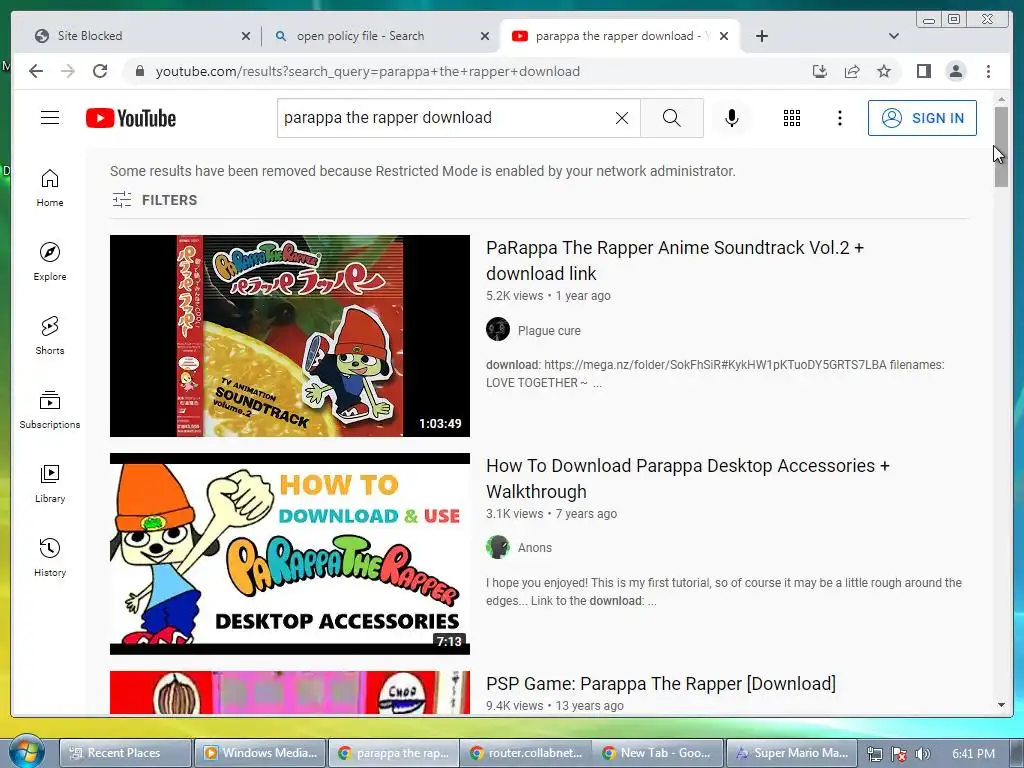
Task: Open the network tray icon
Action: coord(874,754)
